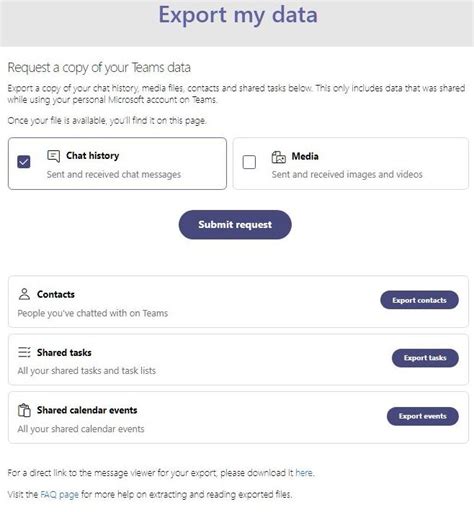Uncheck the Chat history checkbox
The height and width of the screenshot is (512, 474).
coord(24,162)
